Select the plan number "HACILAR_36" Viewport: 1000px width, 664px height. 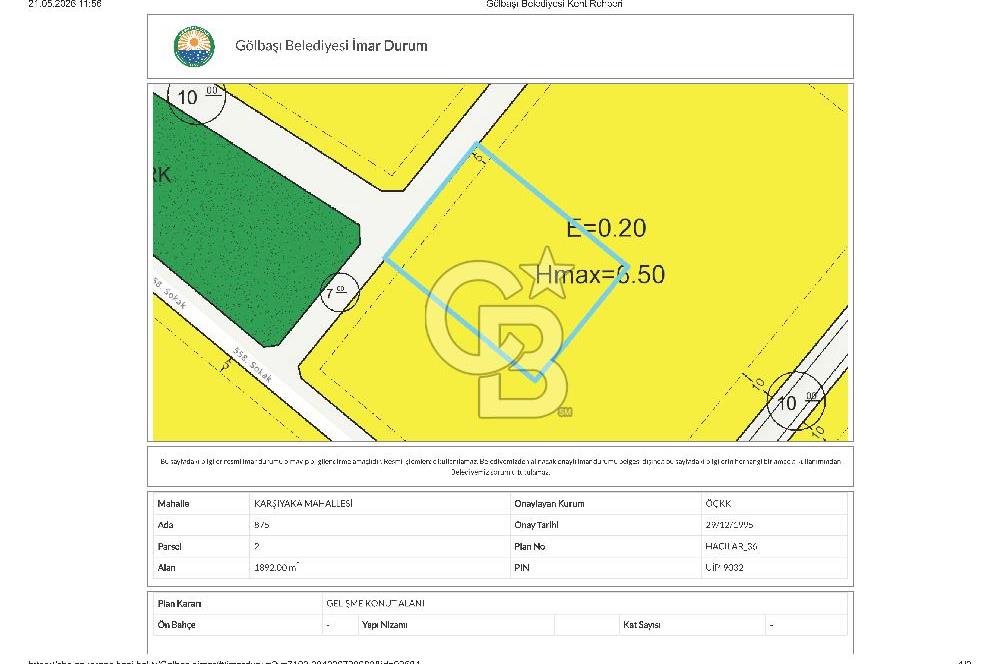(731, 547)
